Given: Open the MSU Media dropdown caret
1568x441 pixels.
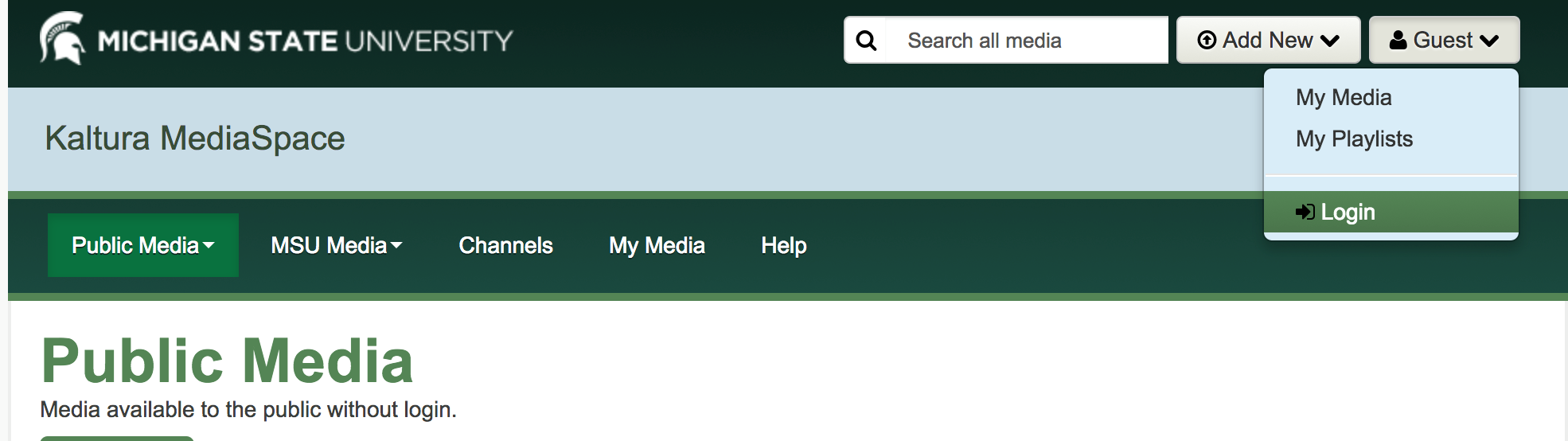Looking at the screenshot, I should 396,246.
